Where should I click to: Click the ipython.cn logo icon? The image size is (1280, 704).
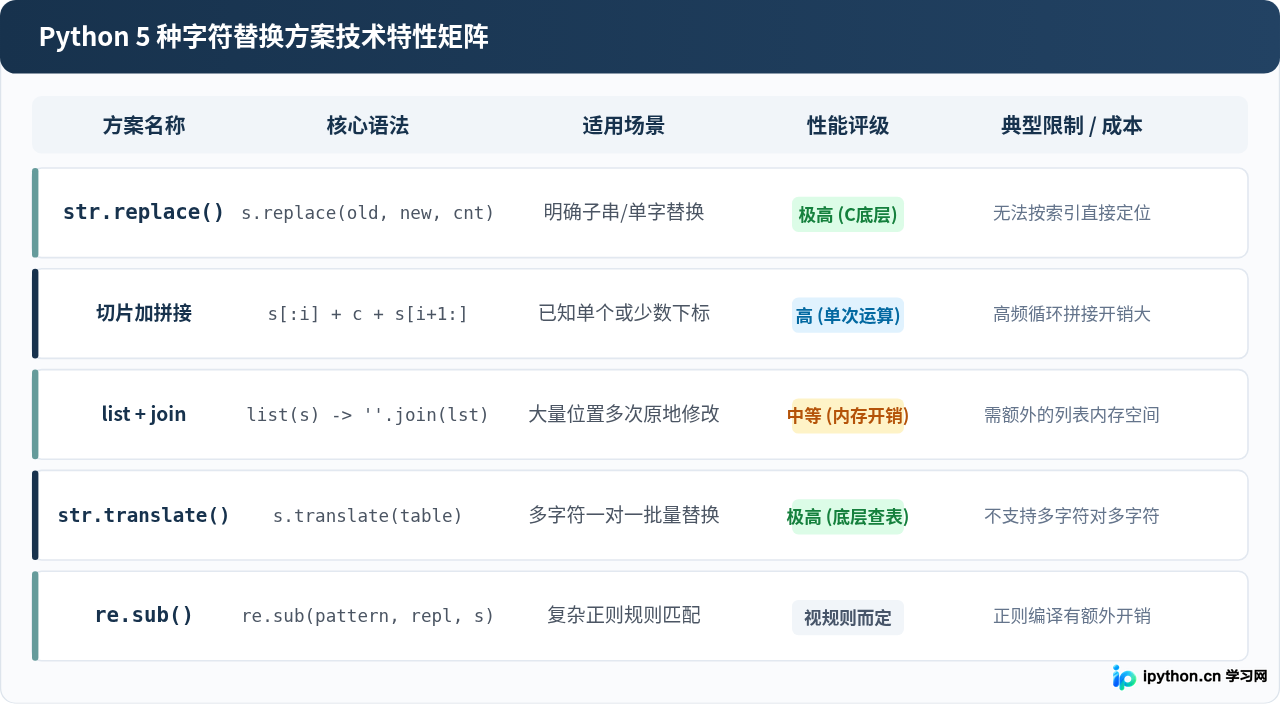(1124, 677)
